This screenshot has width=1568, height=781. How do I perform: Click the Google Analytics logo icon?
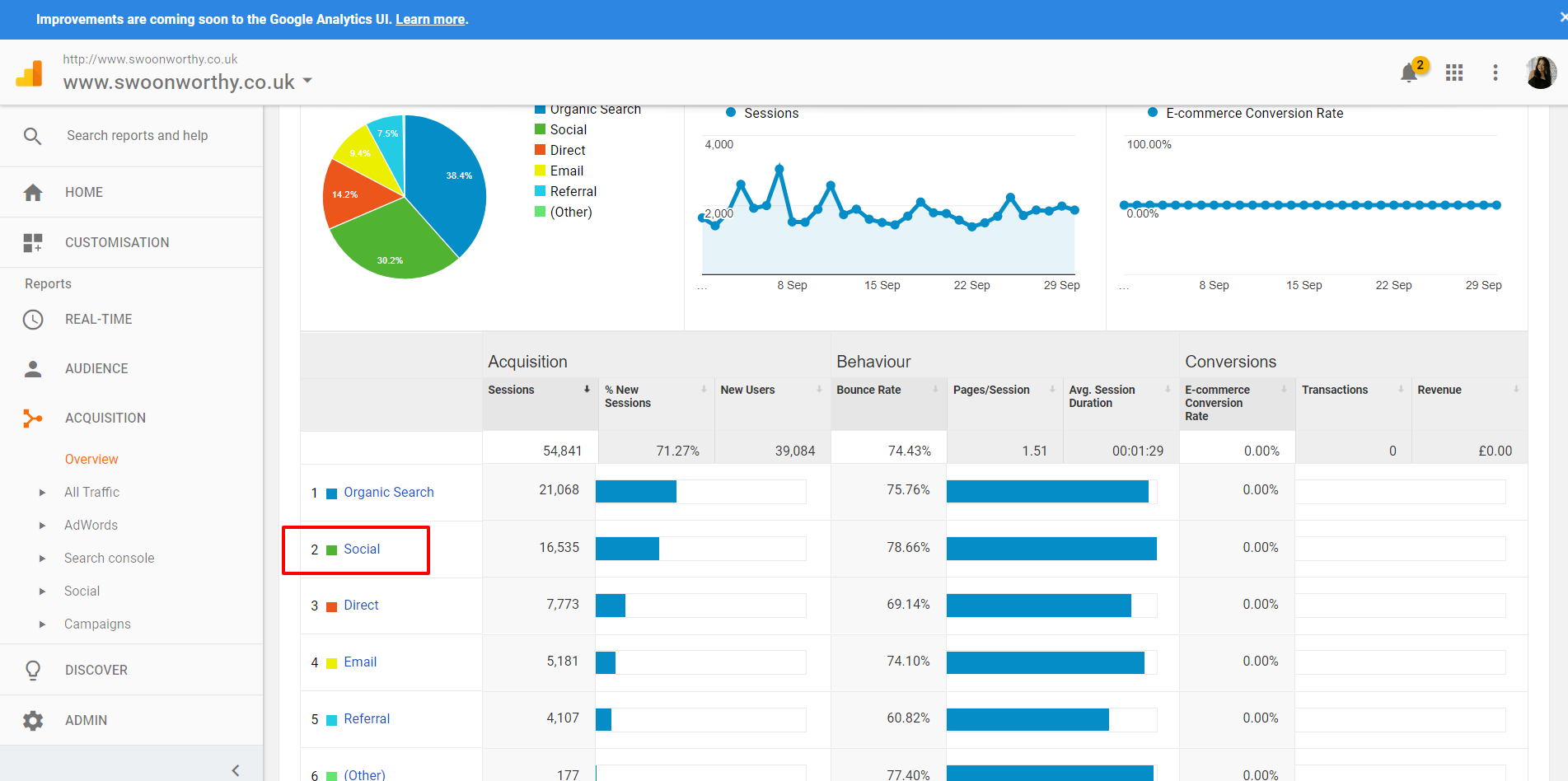point(30,74)
